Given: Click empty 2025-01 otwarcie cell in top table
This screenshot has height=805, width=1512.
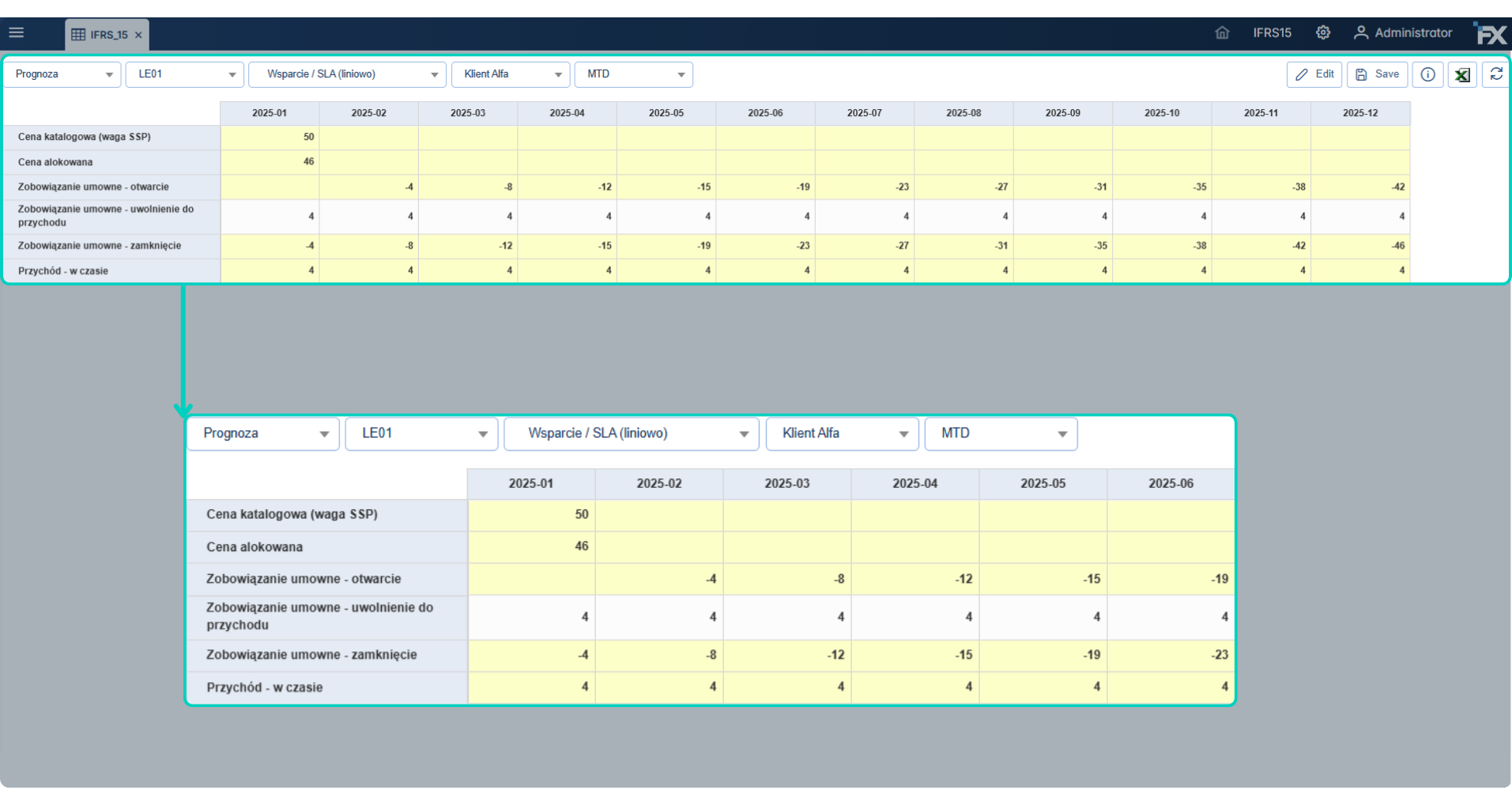Looking at the screenshot, I should point(270,187).
